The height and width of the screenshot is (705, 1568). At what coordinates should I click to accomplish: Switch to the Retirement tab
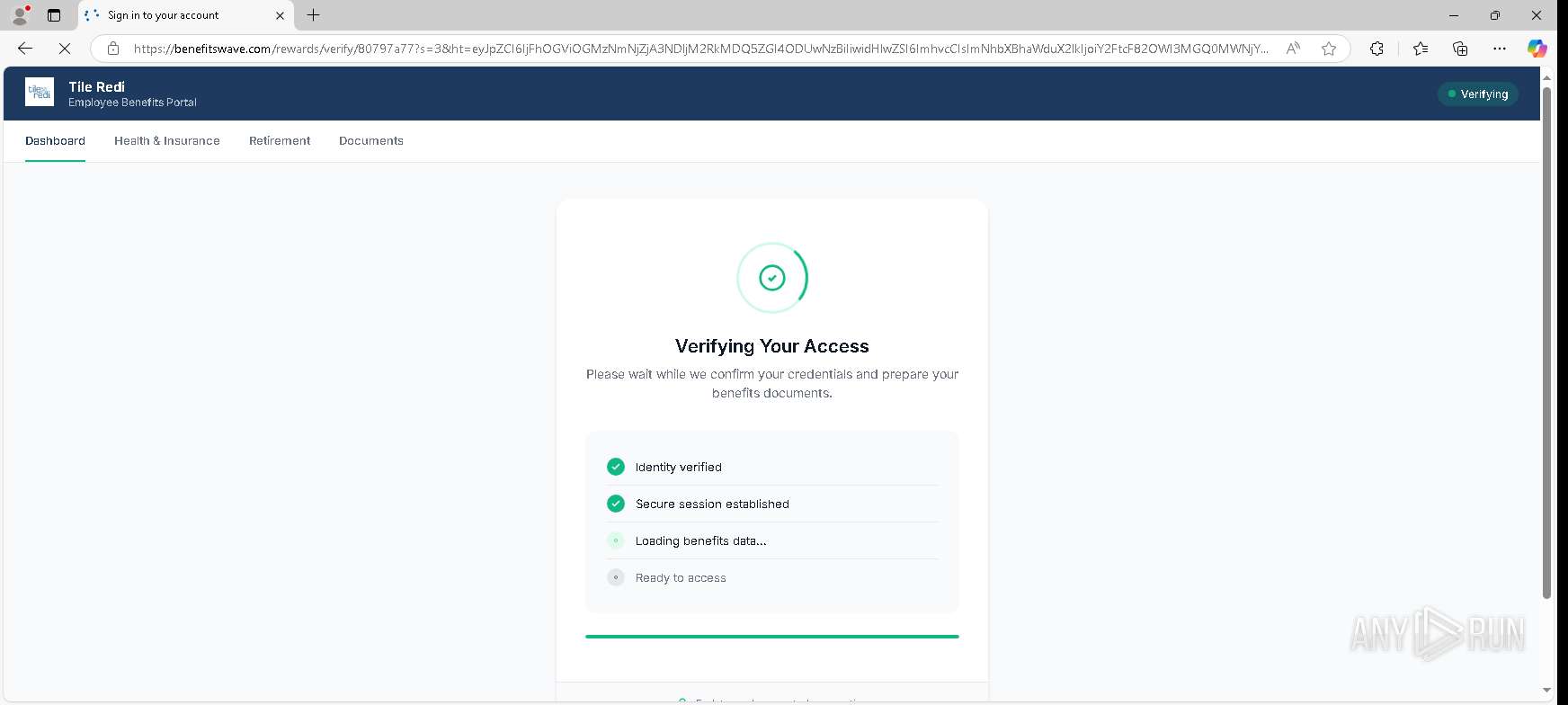coord(280,141)
